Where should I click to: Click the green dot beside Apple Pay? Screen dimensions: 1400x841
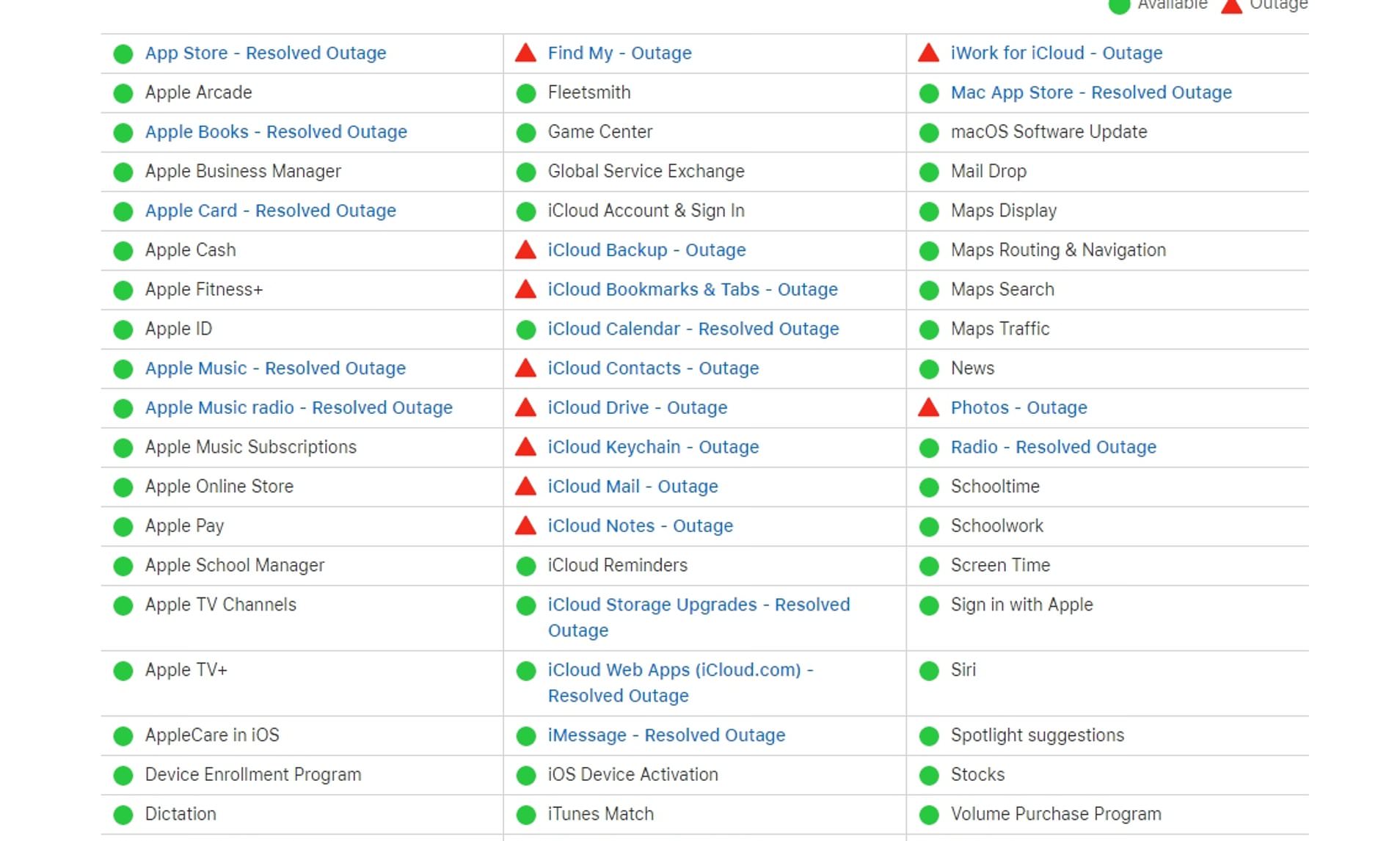123,527
